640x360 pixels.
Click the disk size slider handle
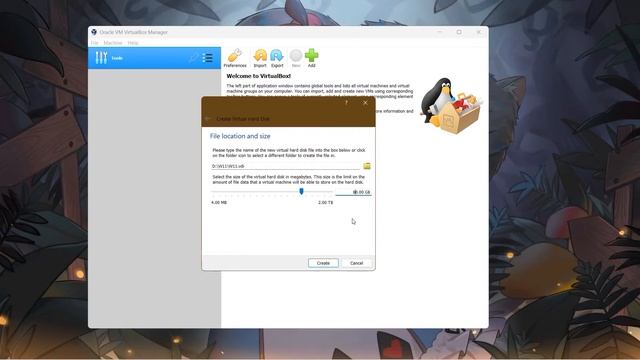point(301,191)
